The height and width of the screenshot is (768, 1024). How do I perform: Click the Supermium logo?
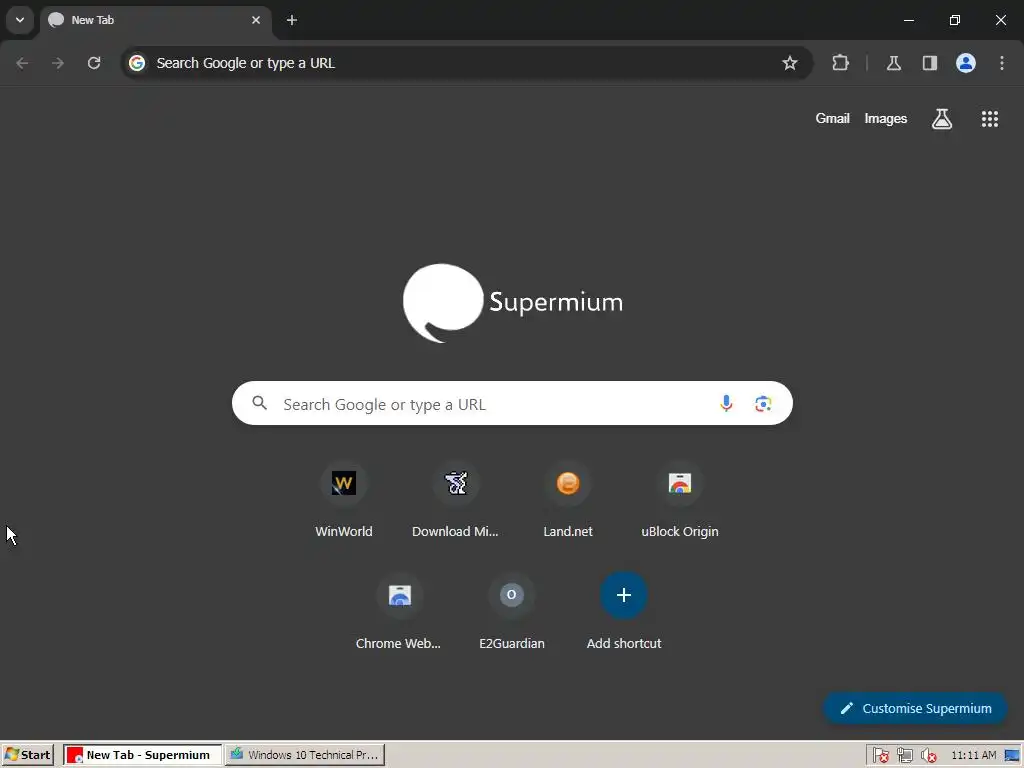(513, 302)
